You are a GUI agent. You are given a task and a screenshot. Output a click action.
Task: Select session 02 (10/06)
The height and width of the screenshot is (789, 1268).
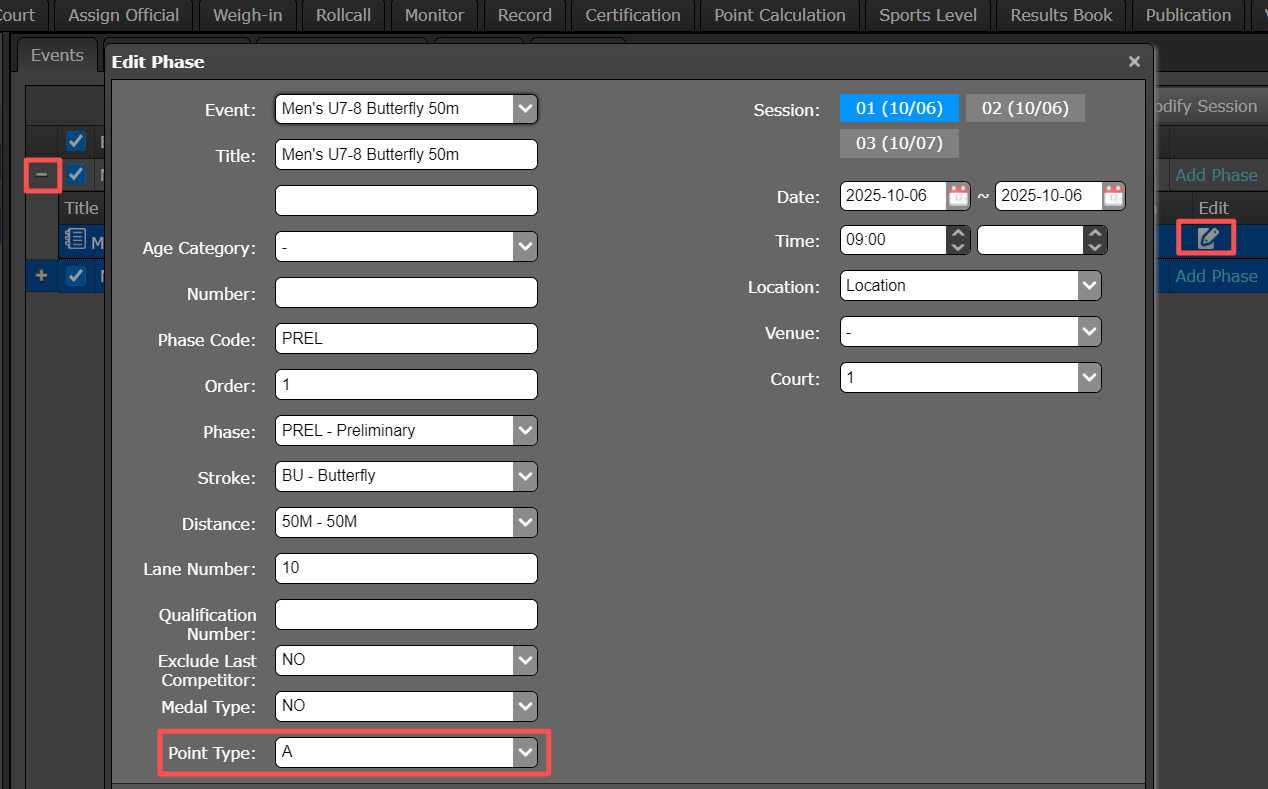pos(1024,108)
